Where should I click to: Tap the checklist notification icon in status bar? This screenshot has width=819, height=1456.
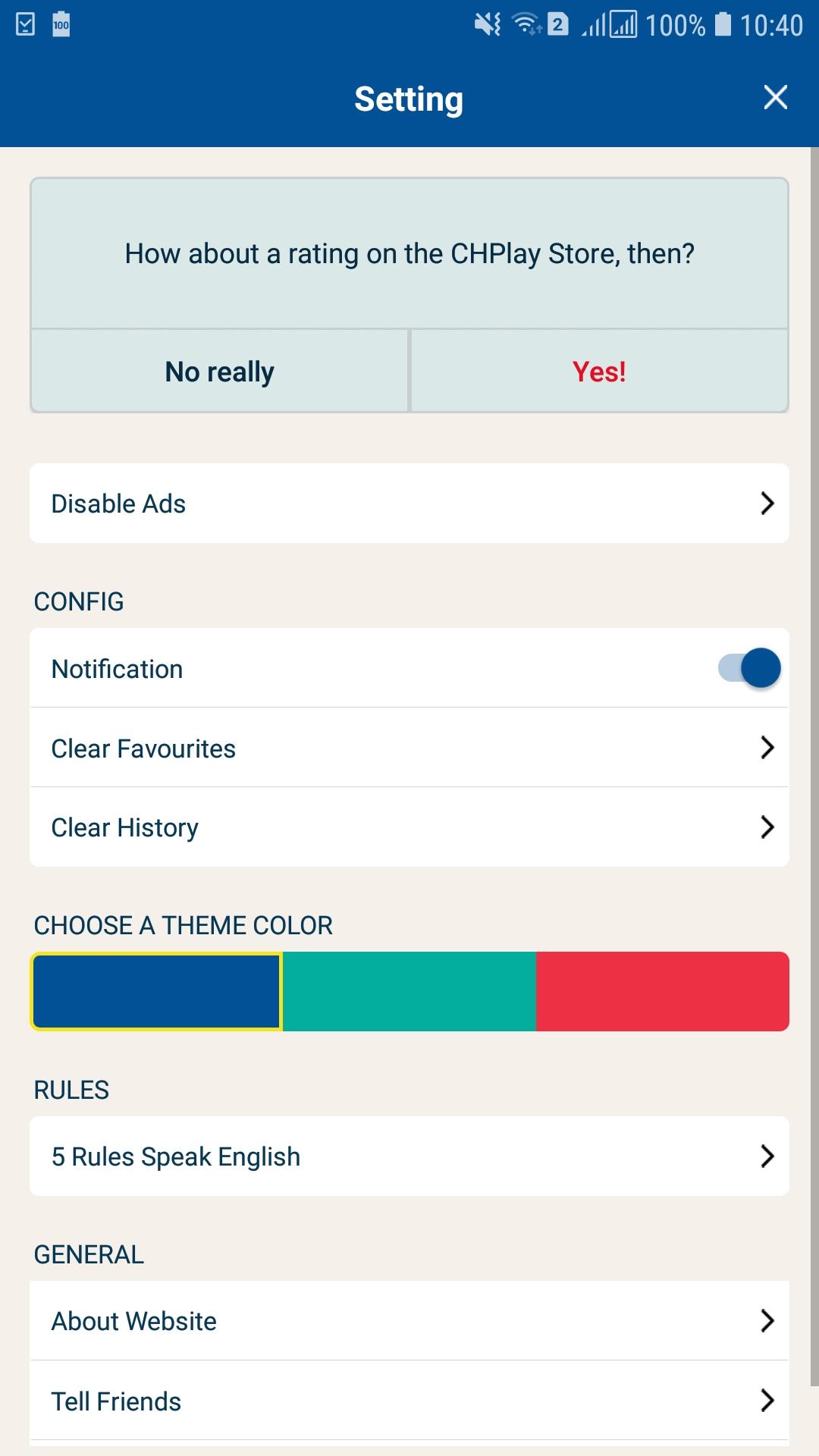tap(25, 24)
